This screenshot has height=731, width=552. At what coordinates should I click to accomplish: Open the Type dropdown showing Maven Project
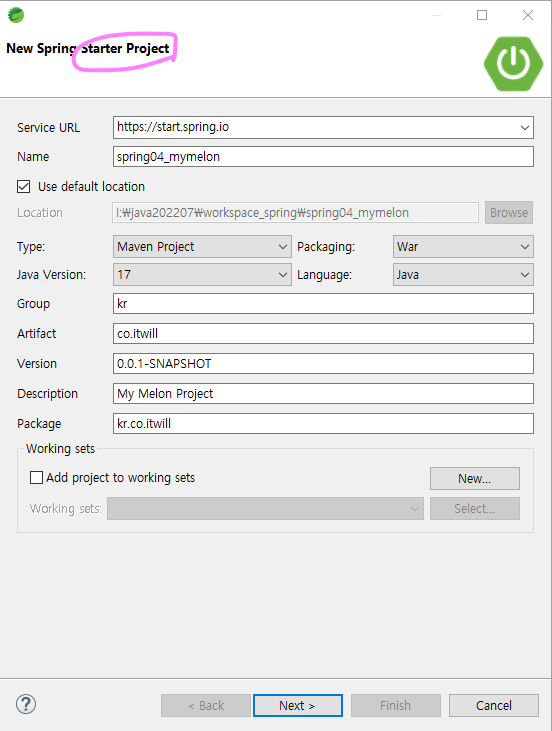click(x=202, y=247)
